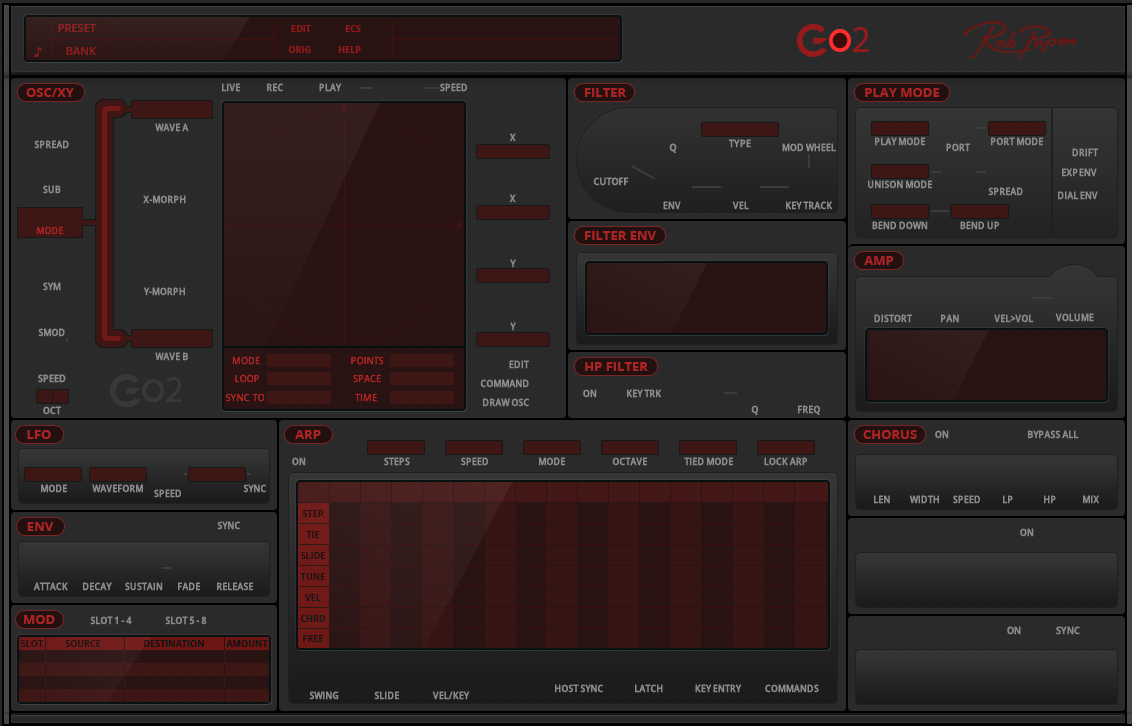Open the BEND UP range selector

tap(980, 211)
